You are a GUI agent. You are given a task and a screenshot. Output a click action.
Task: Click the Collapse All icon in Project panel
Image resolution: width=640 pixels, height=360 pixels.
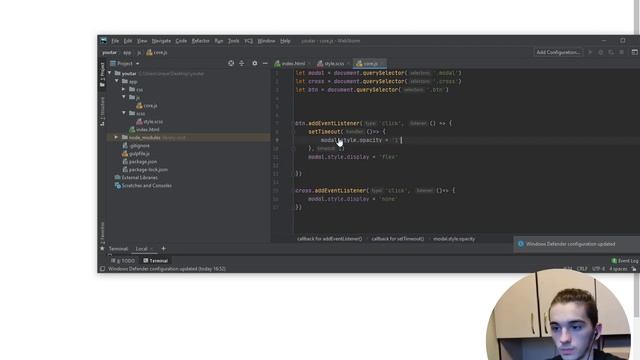(x=242, y=63)
